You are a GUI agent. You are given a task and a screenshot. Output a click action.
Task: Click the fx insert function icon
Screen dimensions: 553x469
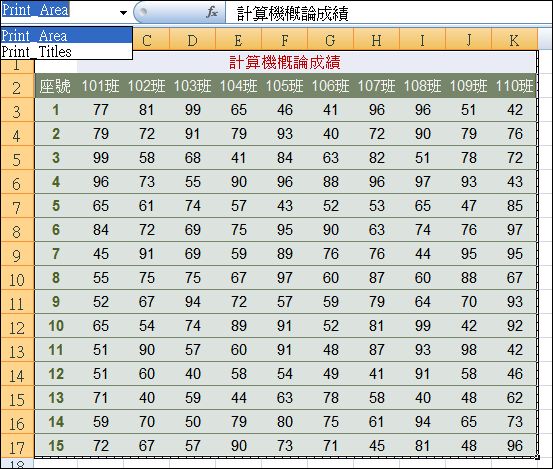(x=212, y=12)
